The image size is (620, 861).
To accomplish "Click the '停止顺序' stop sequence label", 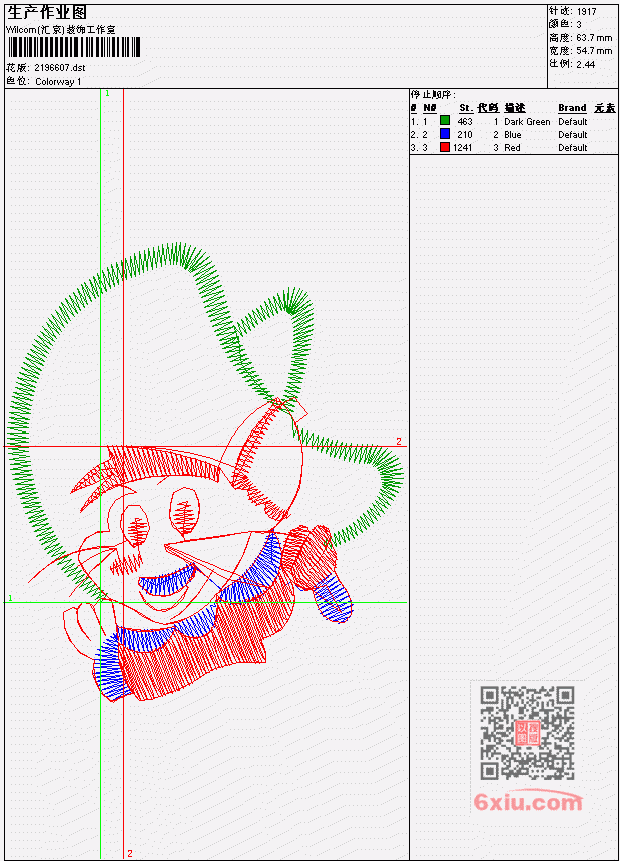I will [433, 94].
